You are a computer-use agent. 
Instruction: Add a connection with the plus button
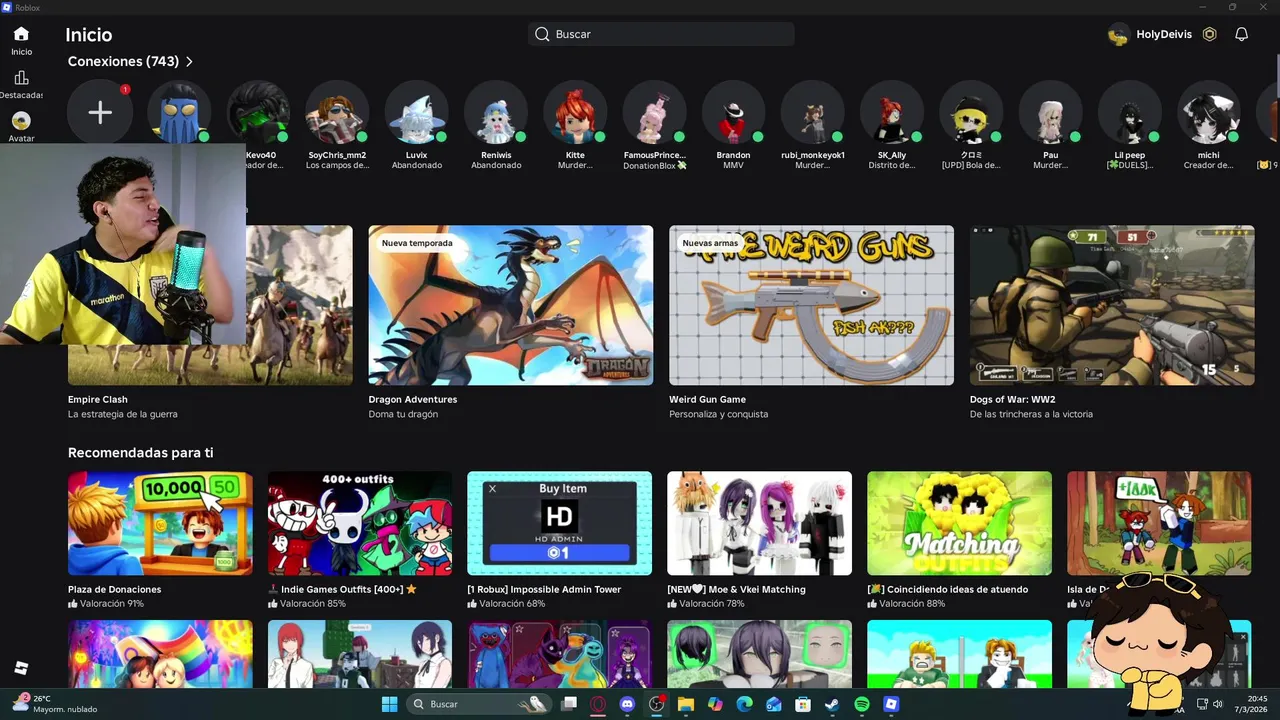click(100, 113)
